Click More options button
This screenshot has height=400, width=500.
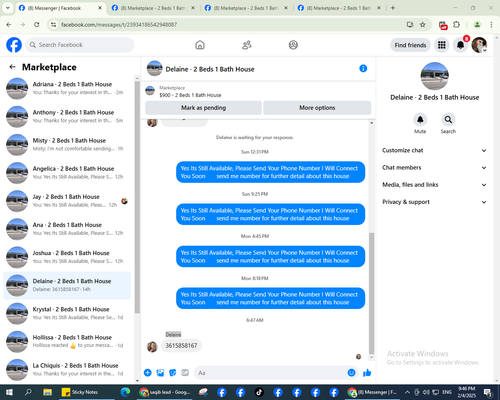point(317,108)
